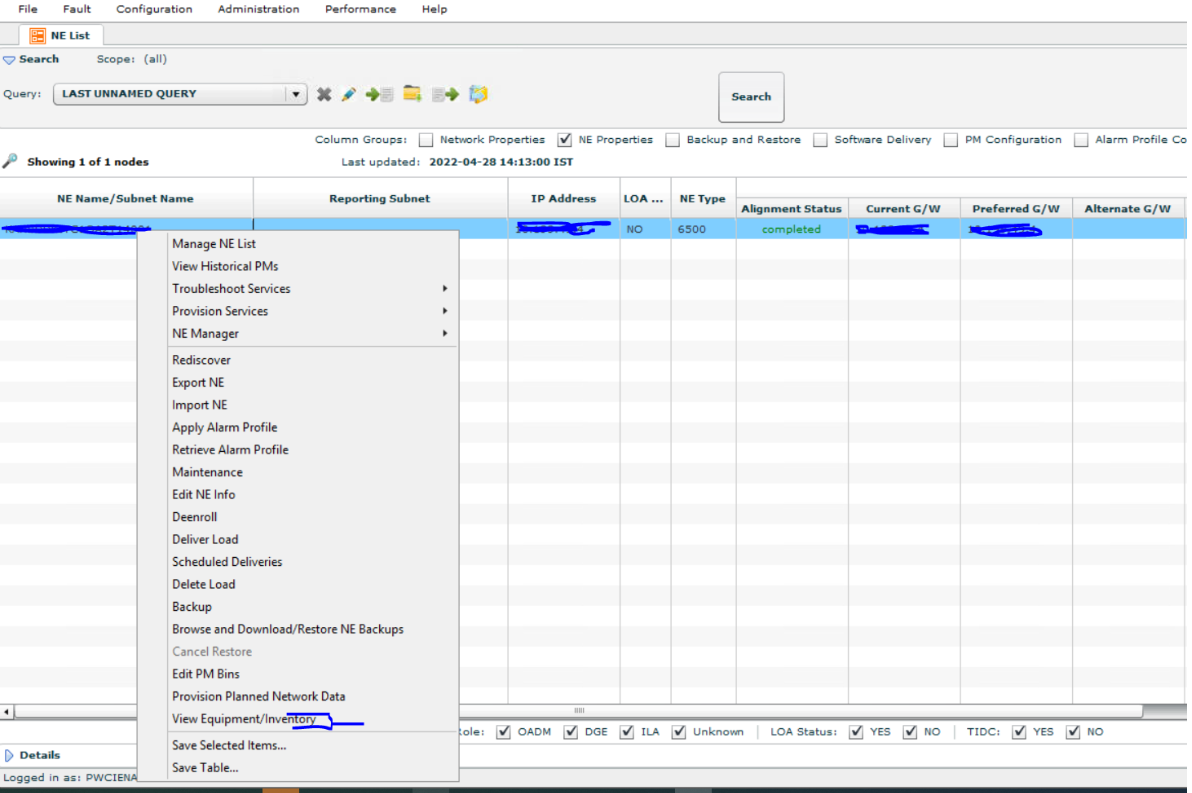The image size is (1192, 793).
Task: Click the wrench icon next to Showing nodes
Action: 12,161
